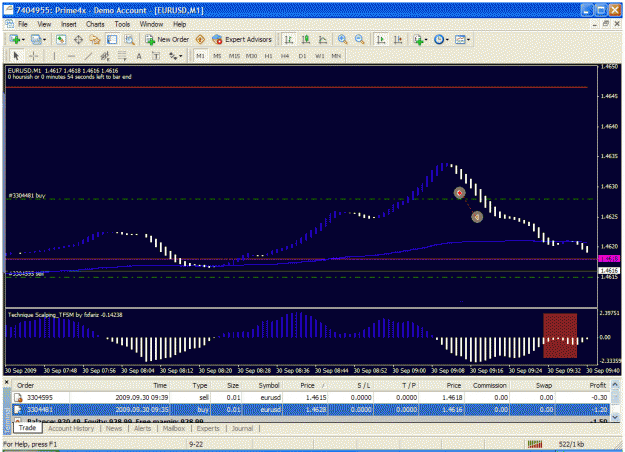Switch to MN timeframe
The height and width of the screenshot is (452, 625).
pyautogui.click(x=336, y=56)
